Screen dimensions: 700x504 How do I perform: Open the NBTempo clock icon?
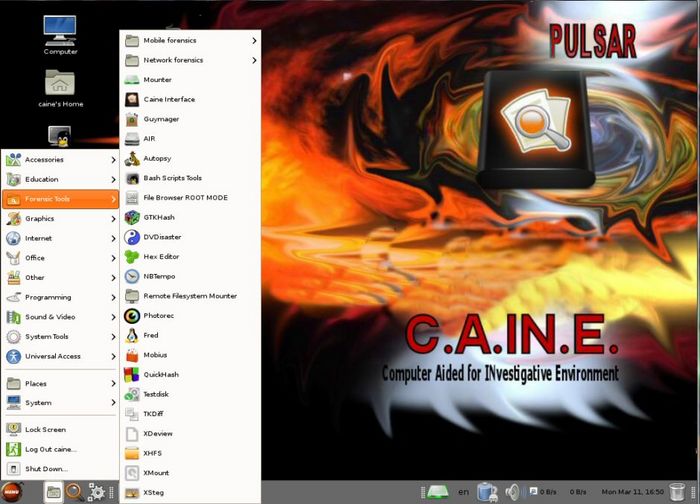(x=132, y=276)
